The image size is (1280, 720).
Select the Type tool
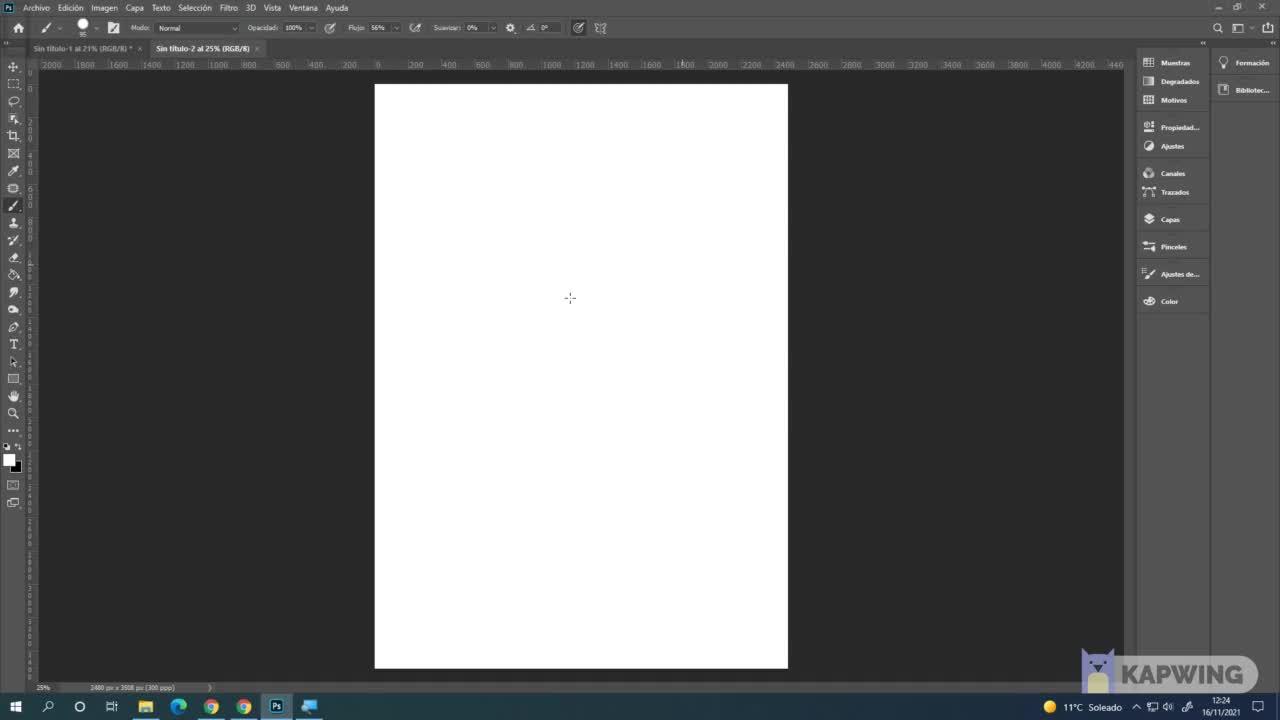(x=13, y=344)
